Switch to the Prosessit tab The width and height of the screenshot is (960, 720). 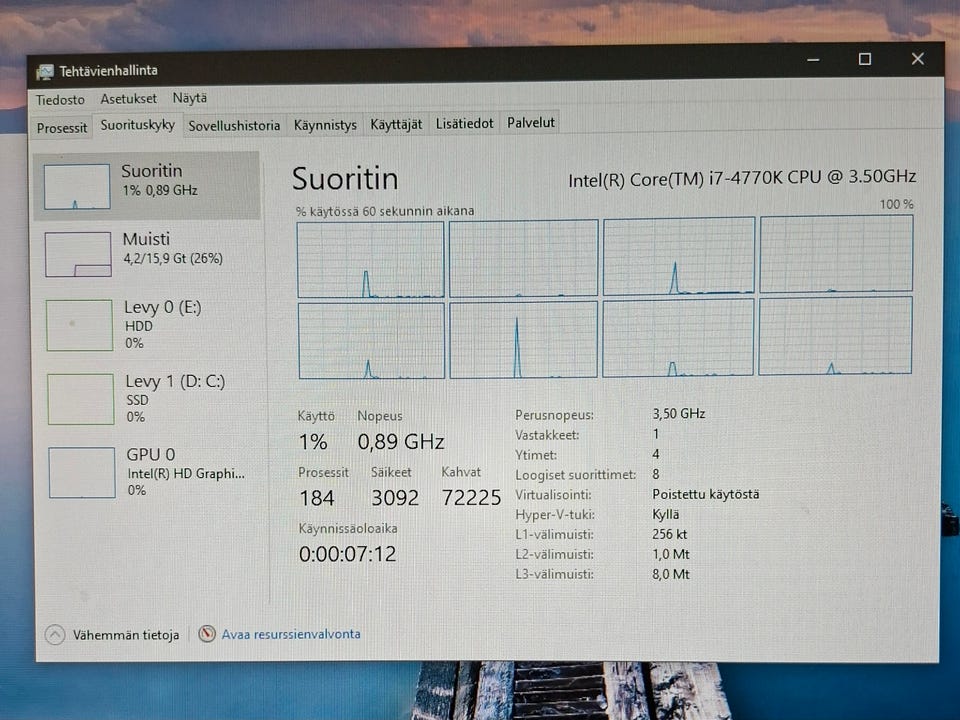(x=62, y=128)
